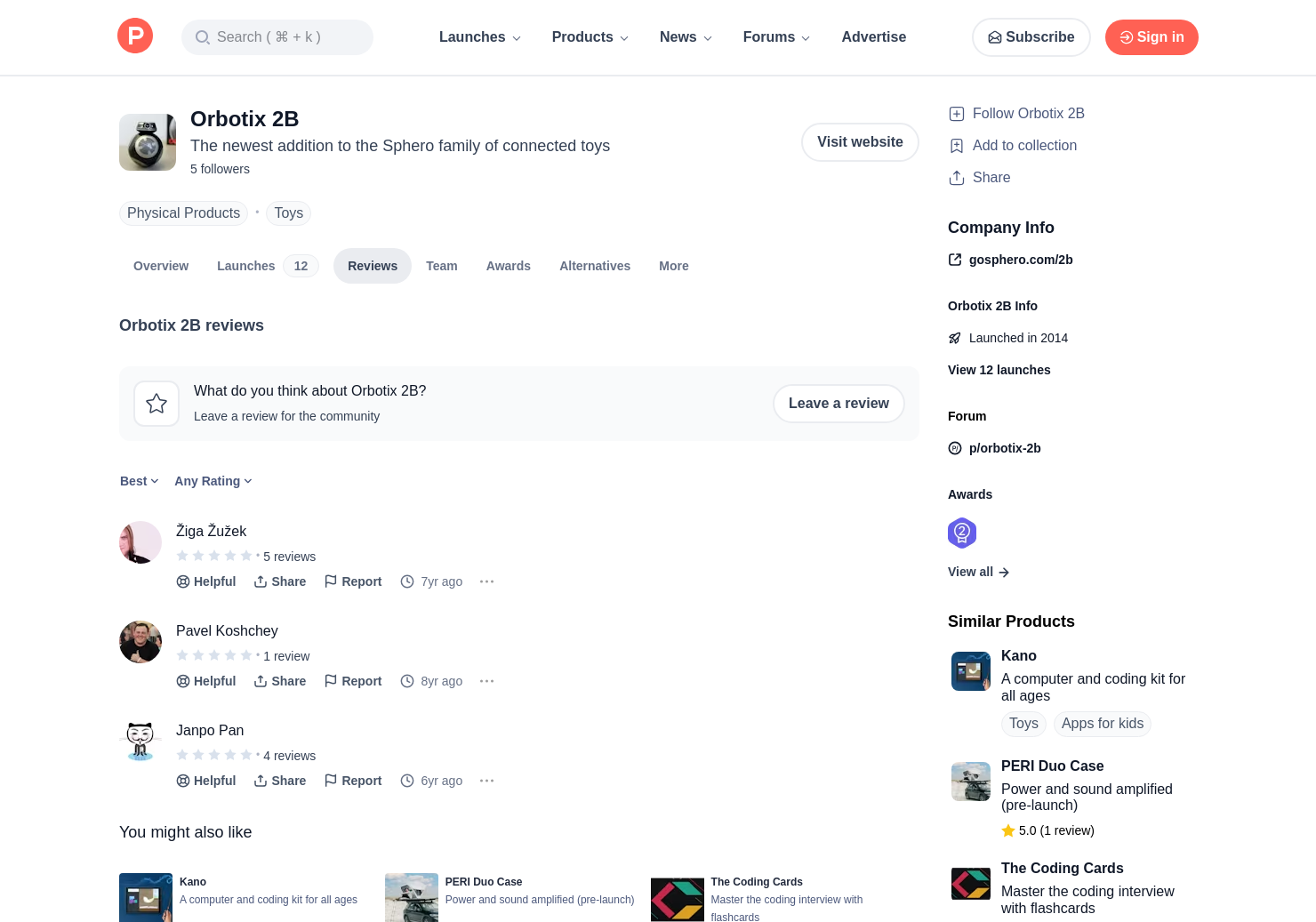Expand the Products menu
Viewport: 1316px width, 922px height.
pyautogui.click(x=590, y=37)
